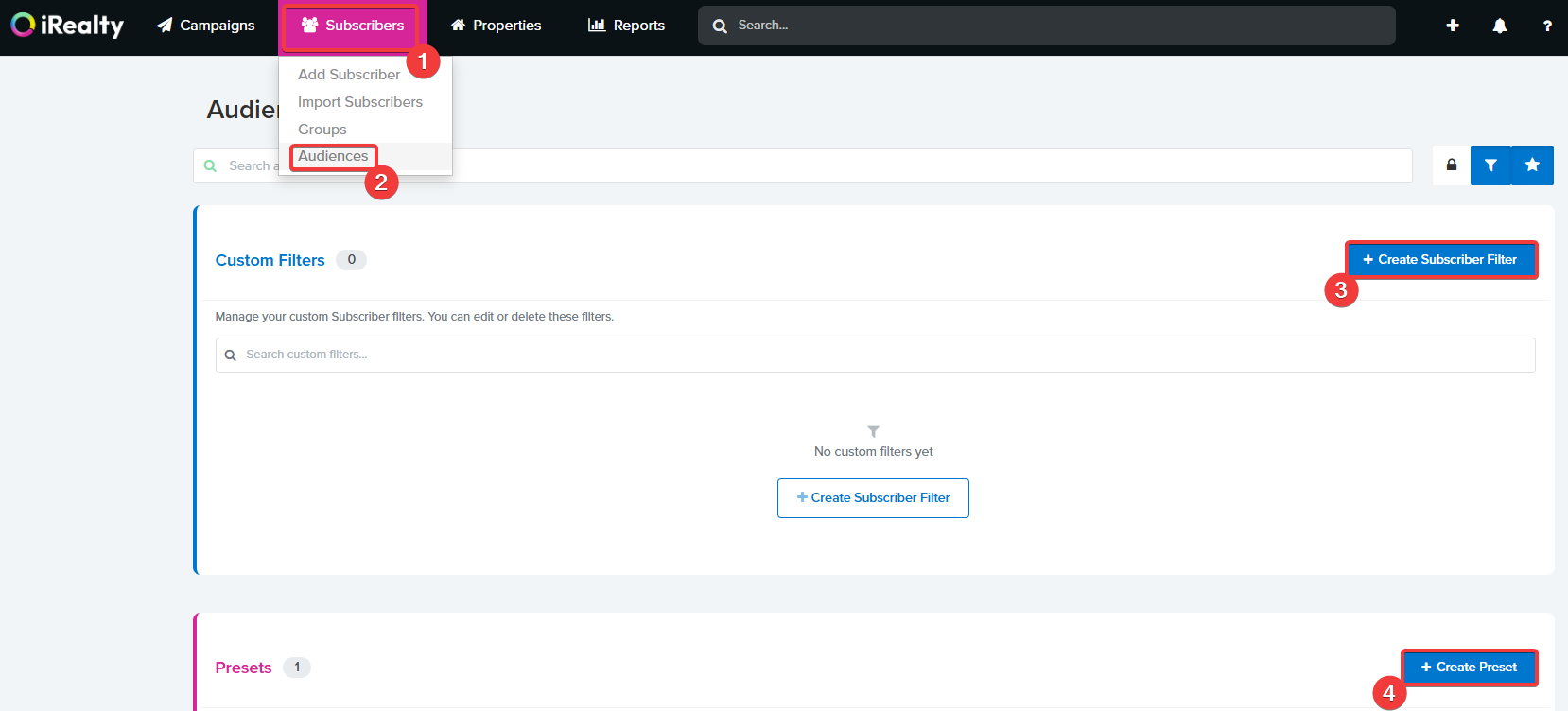This screenshot has height=711, width=1568.
Task: Focus the audience search field
Action: coord(803,166)
